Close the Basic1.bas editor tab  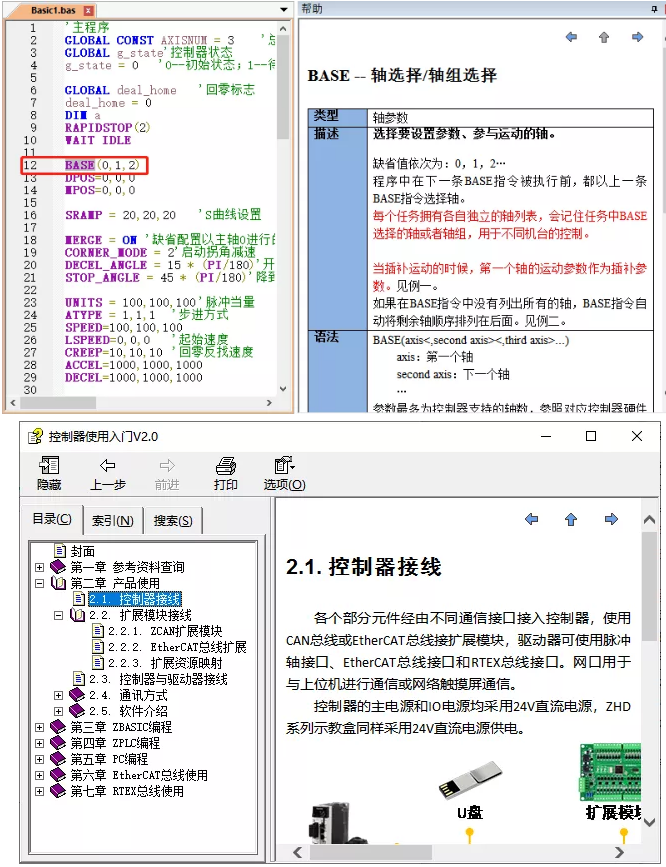click(x=88, y=11)
